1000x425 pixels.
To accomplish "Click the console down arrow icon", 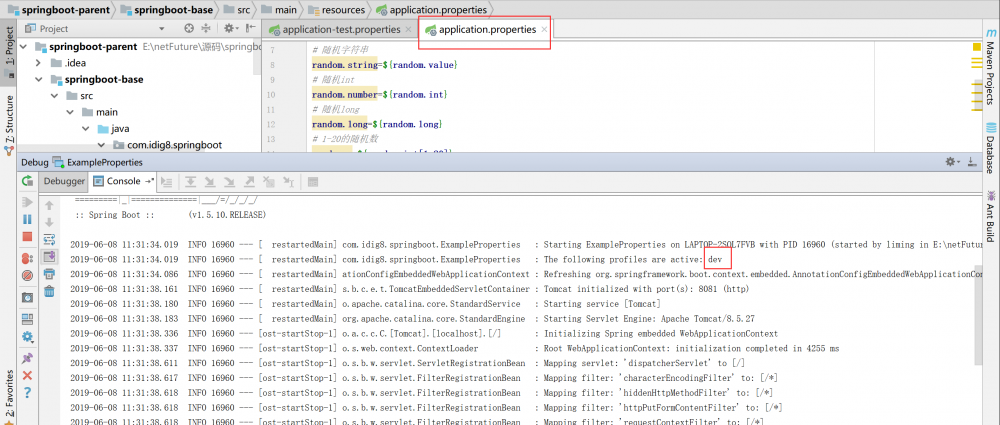I will (49, 222).
